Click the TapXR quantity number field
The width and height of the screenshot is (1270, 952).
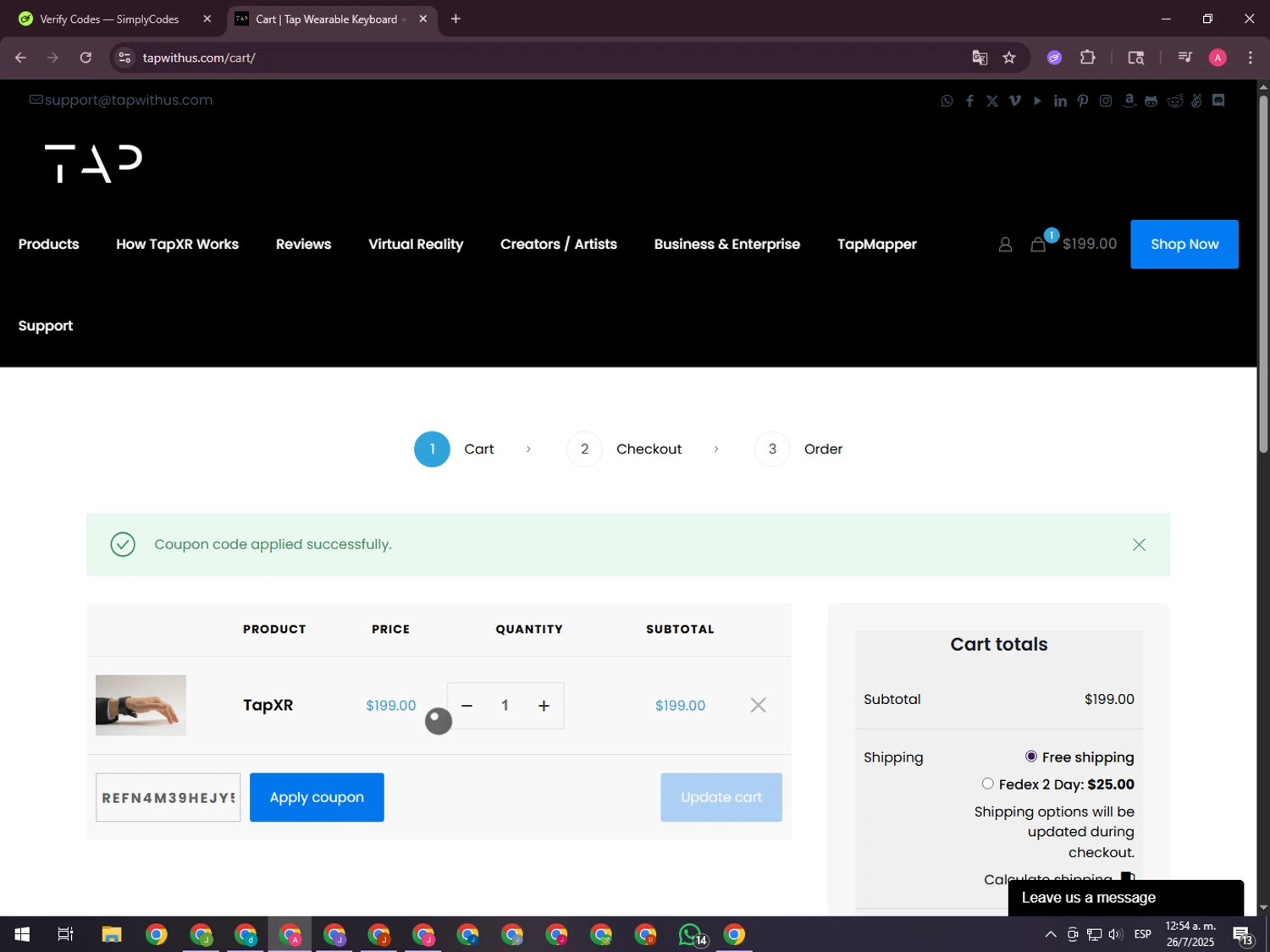tap(505, 706)
